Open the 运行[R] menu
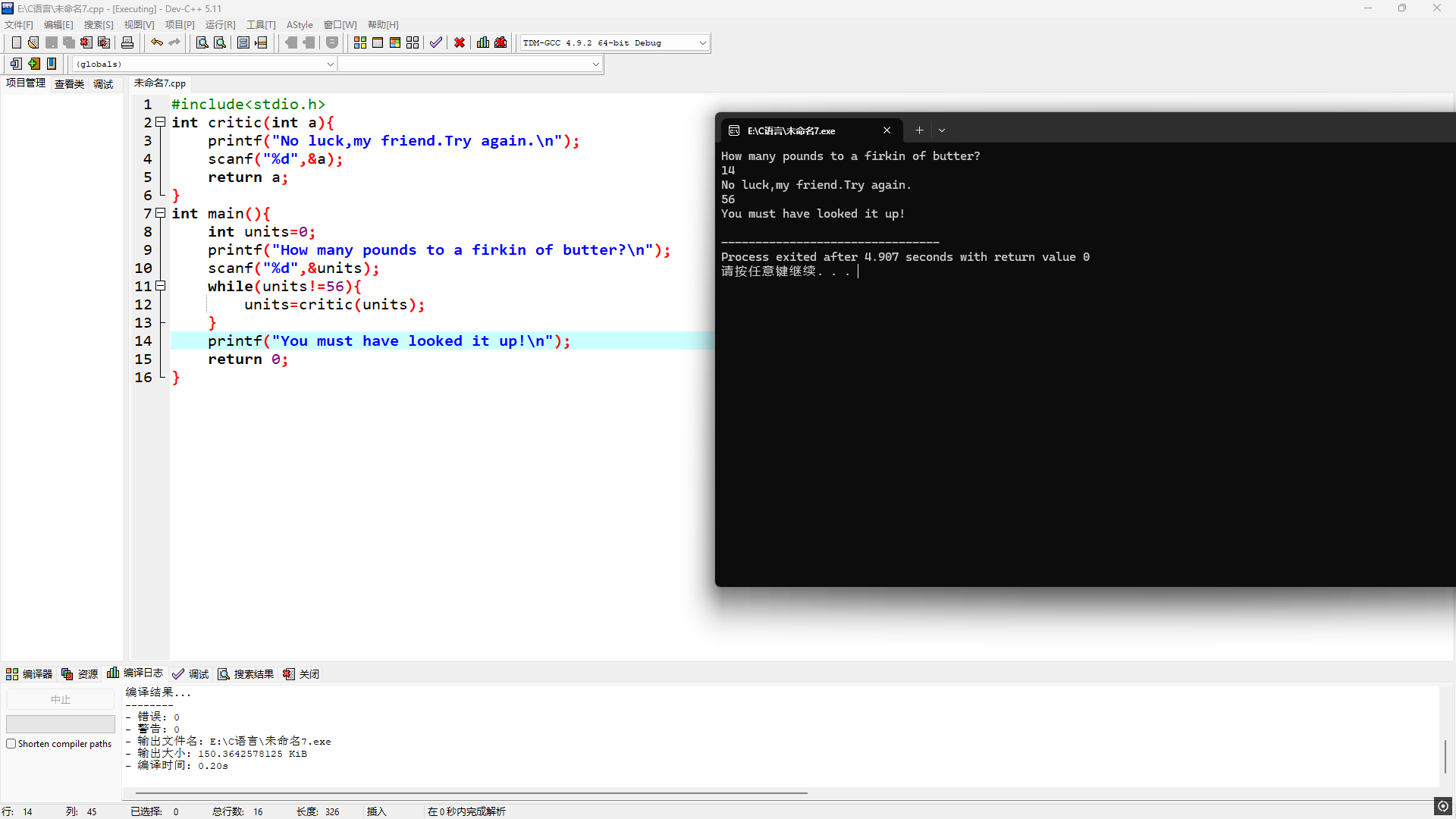 coord(220,25)
